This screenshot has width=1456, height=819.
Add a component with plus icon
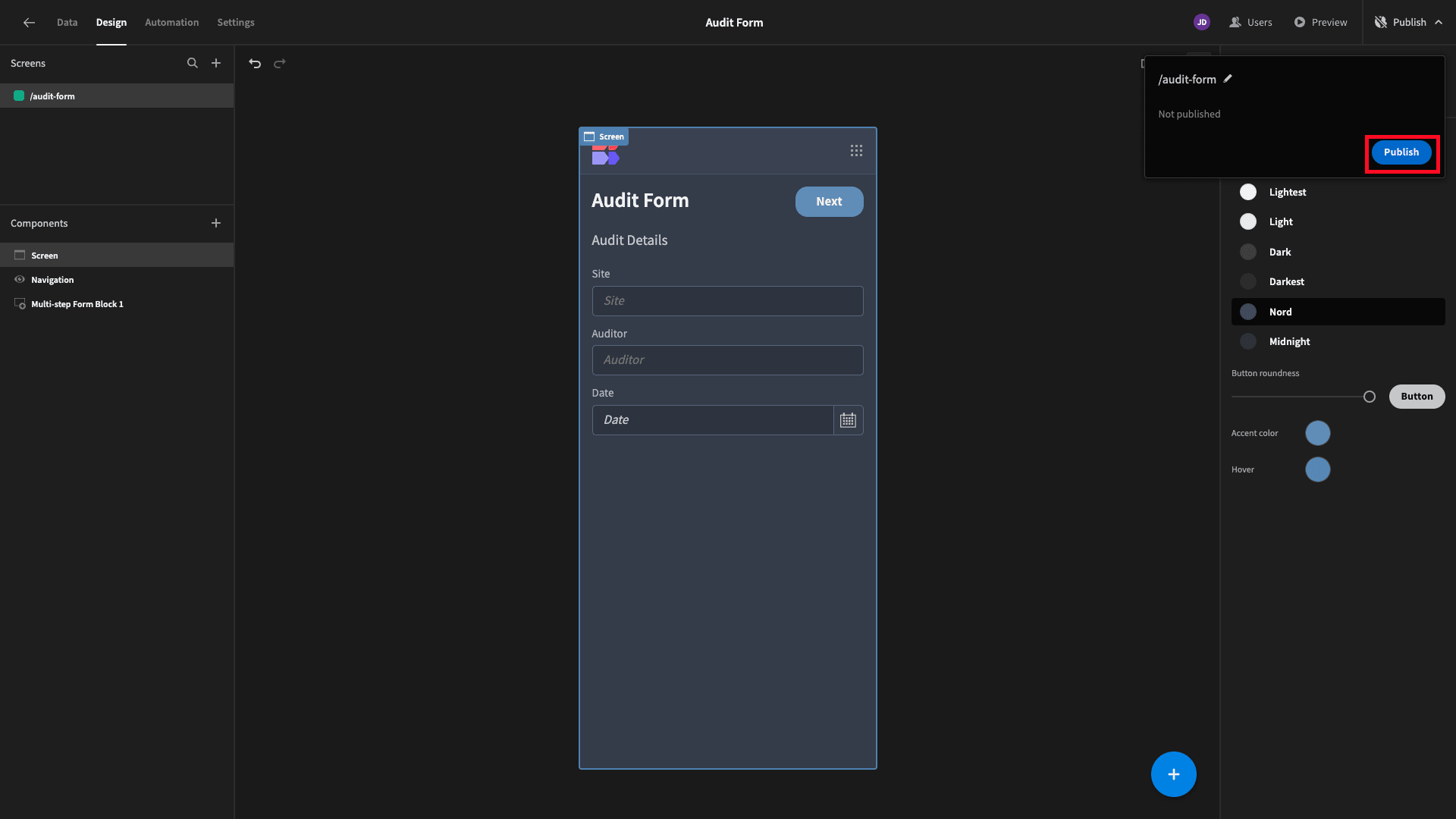tap(216, 223)
